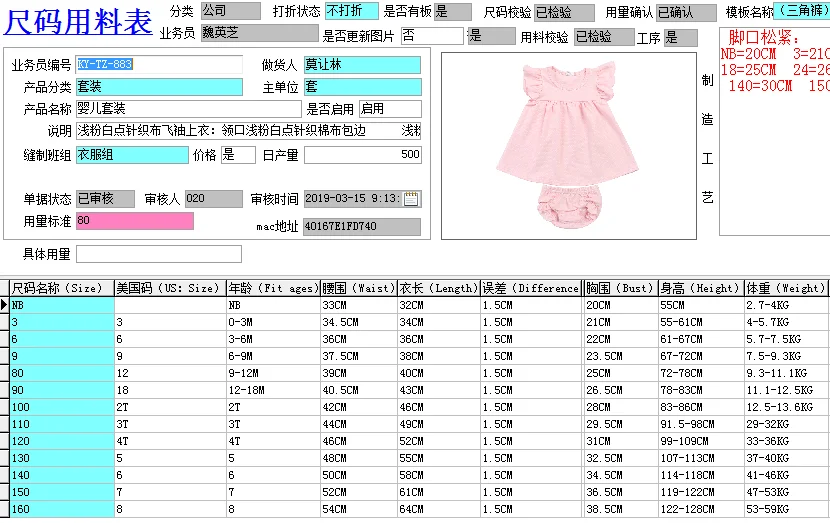830x523 pixels.
Task: Select the height cell 122-128CM
Action: pos(701,509)
